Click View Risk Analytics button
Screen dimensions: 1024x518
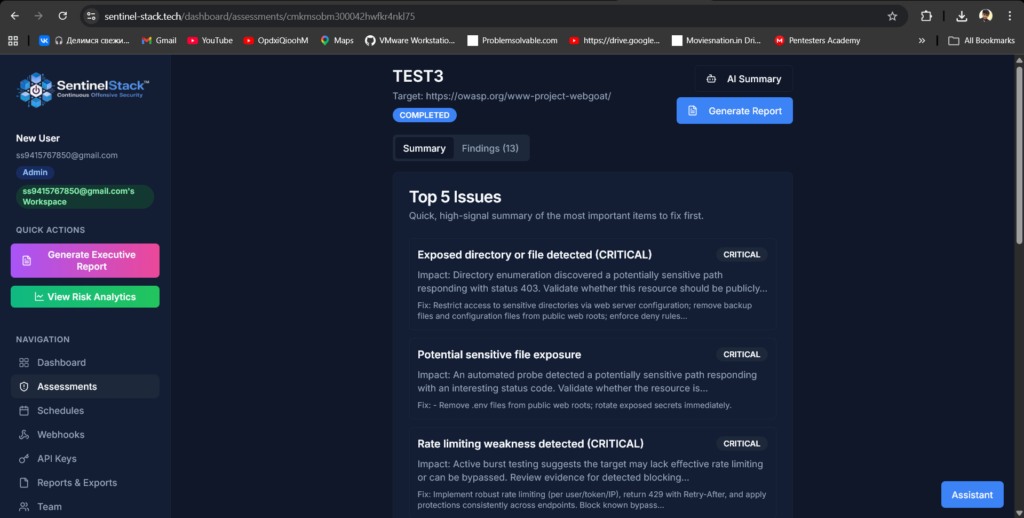[85, 297]
